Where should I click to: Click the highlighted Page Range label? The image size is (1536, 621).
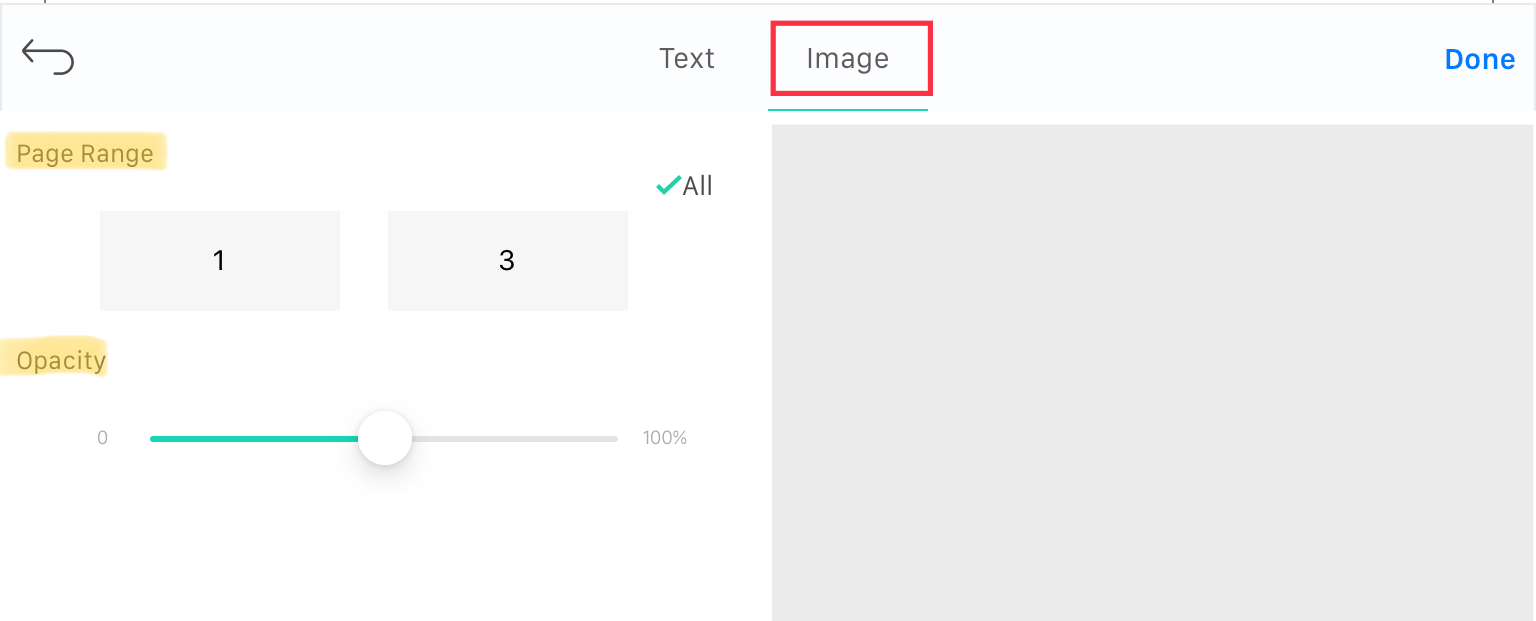[x=85, y=154]
